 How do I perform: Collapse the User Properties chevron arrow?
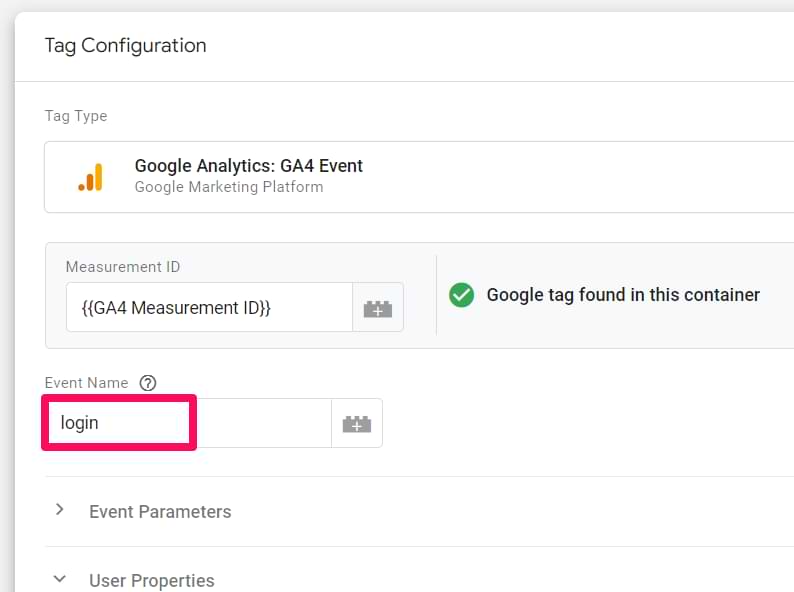tap(60, 579)
